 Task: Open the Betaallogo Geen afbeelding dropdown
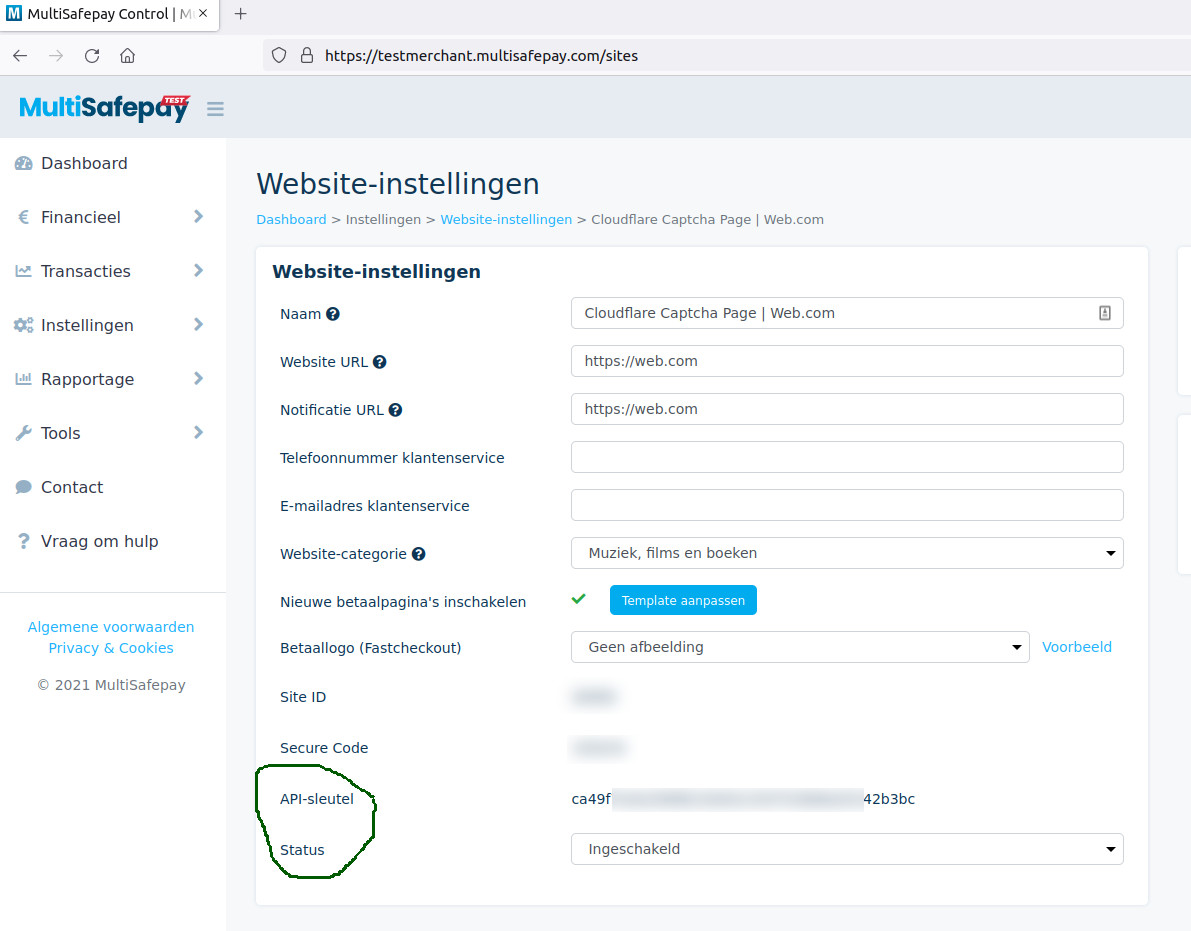(800, 647)
